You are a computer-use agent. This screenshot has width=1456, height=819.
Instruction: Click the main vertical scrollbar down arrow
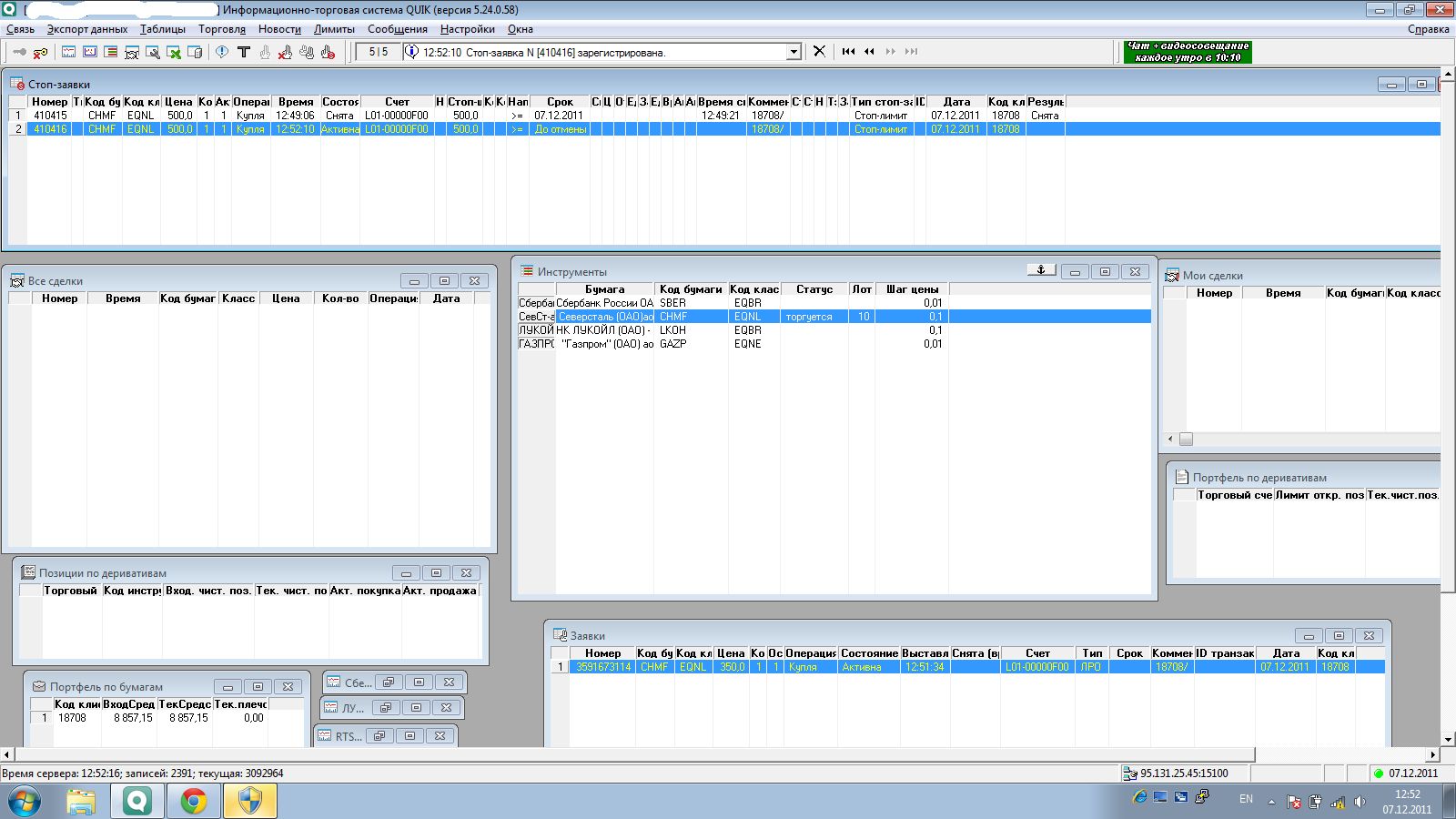[x=1449, y=740]
